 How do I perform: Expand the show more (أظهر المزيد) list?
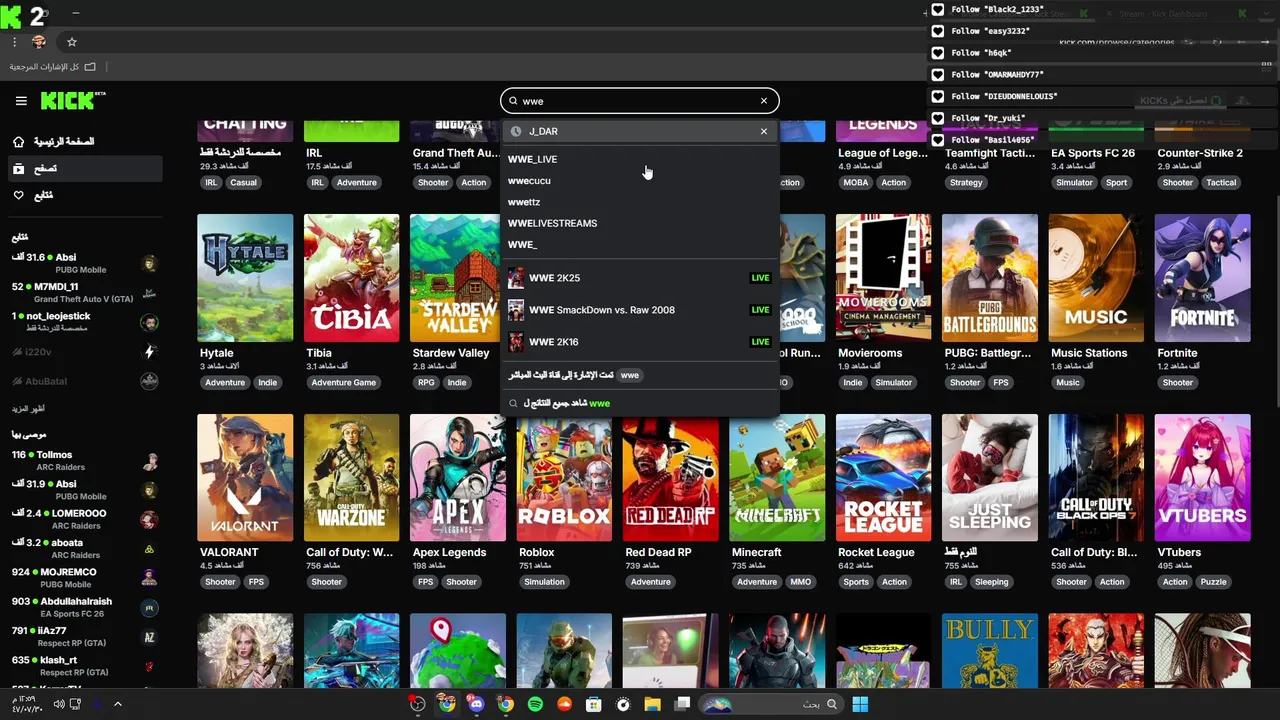(29, 409)
